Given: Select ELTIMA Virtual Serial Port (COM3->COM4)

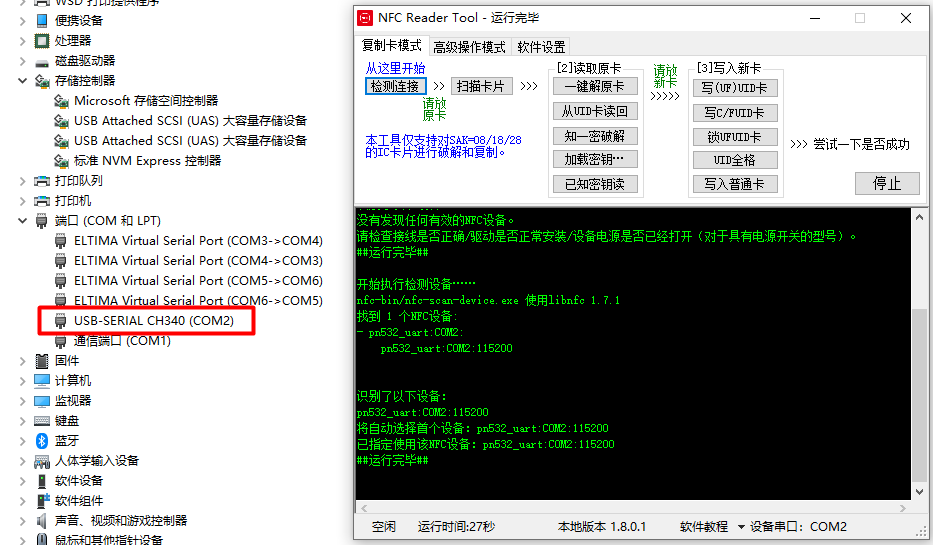Looking at the screenshot, I should (198, 241).
